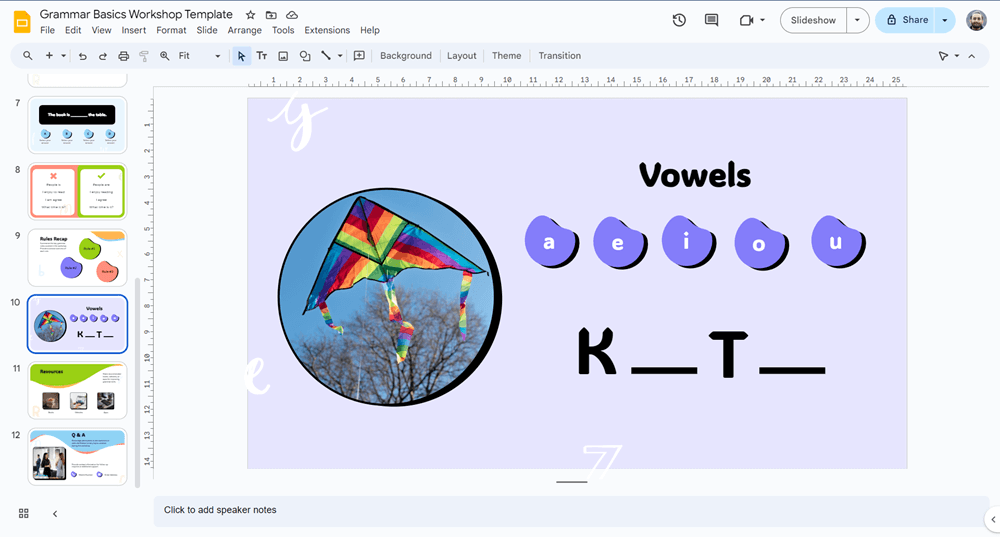Click the Transition button
The image size is (1000, 537).
tap(559, 56)
